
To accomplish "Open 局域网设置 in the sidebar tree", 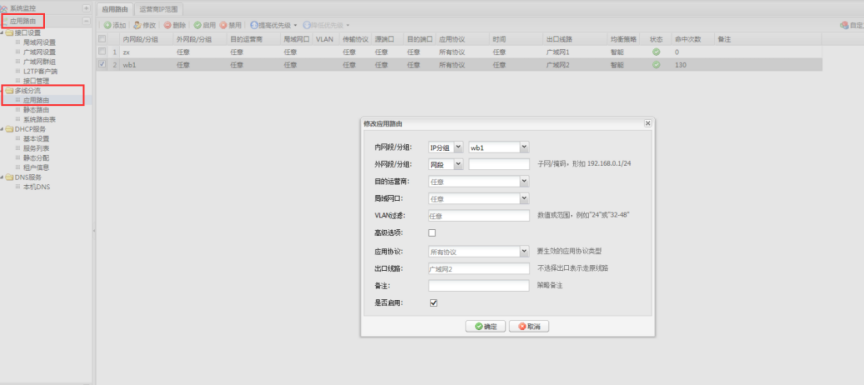I will 39,42.
